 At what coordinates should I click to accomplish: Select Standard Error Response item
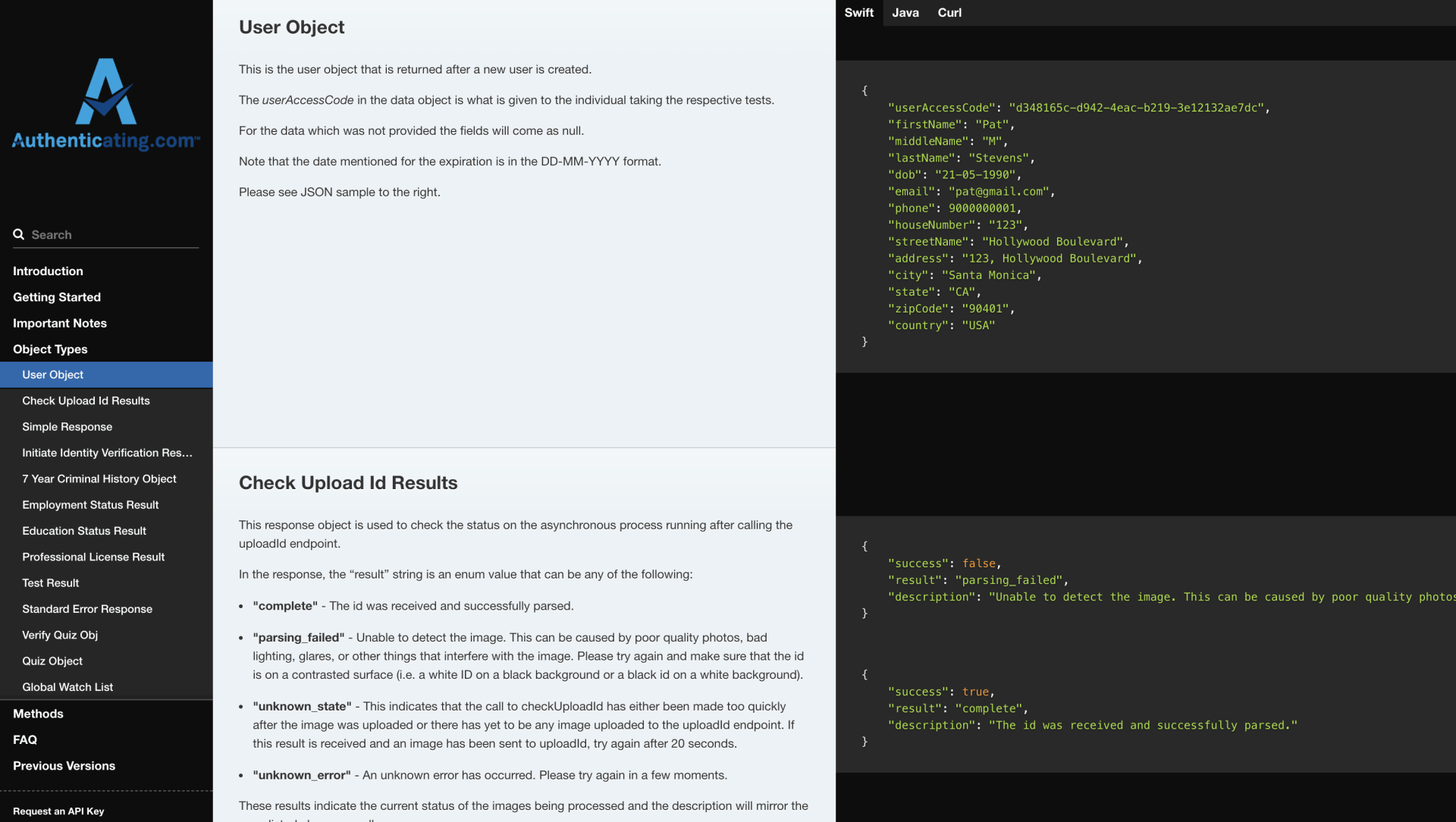[x=87, y=610]
